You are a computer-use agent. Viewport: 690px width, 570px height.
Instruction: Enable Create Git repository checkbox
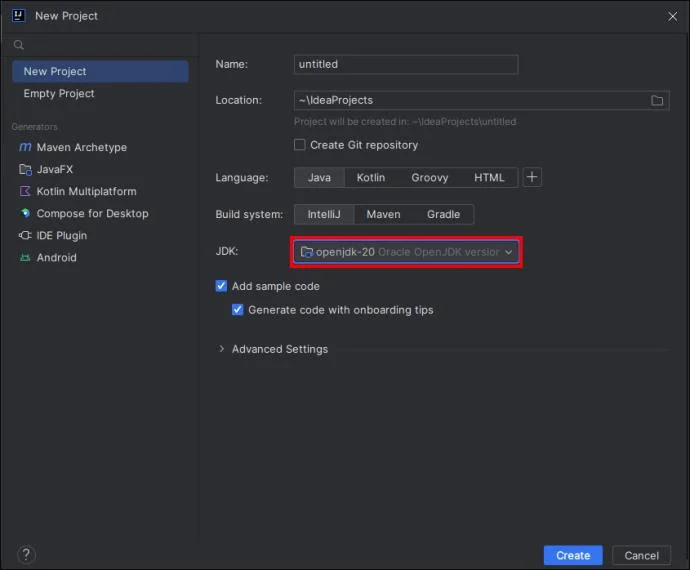[300, 145]
